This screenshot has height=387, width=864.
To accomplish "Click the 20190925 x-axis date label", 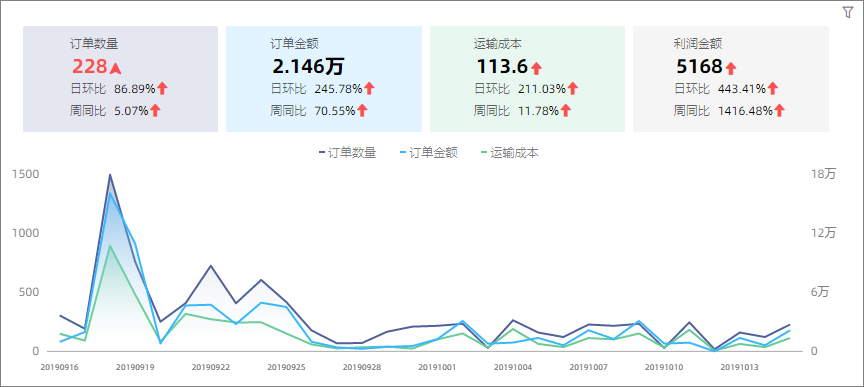I will (x=286, y=367).
